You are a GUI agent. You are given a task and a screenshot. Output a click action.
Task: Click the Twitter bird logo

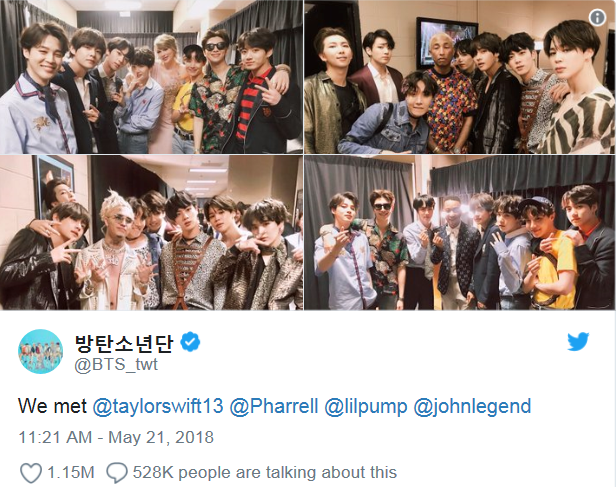(x=578, y=342)
